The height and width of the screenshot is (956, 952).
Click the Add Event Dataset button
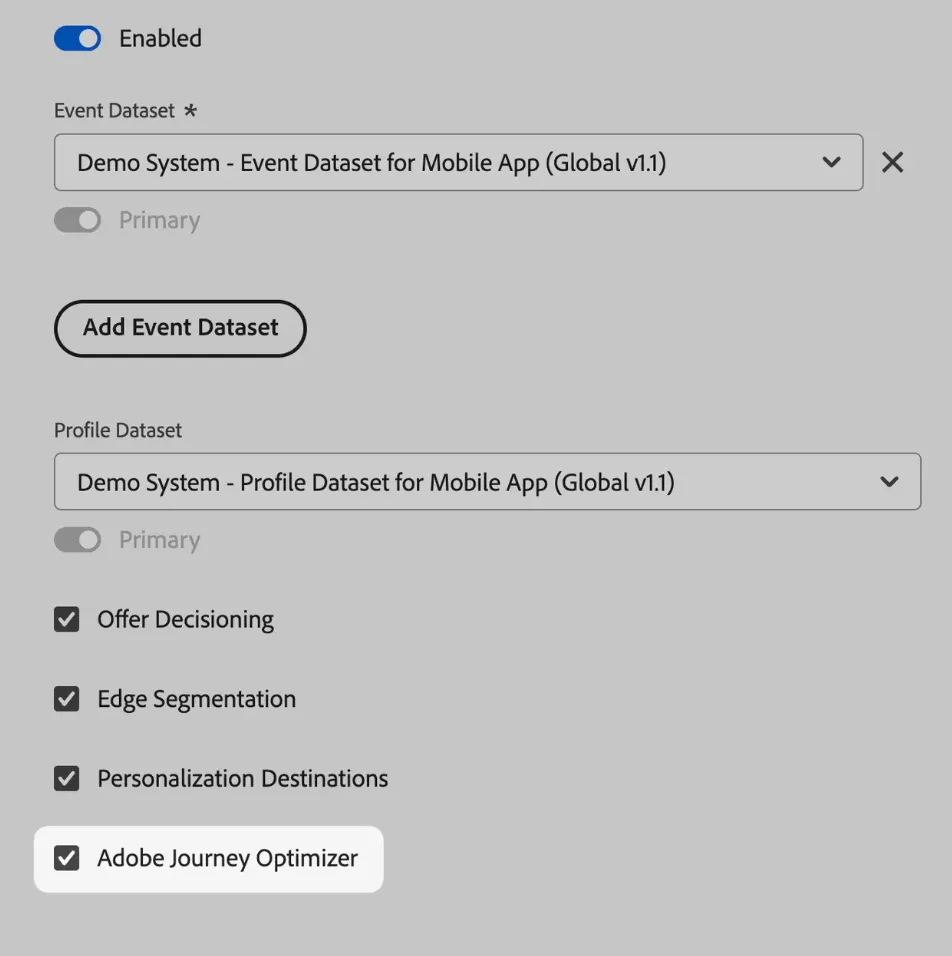(x=181, y=328)
